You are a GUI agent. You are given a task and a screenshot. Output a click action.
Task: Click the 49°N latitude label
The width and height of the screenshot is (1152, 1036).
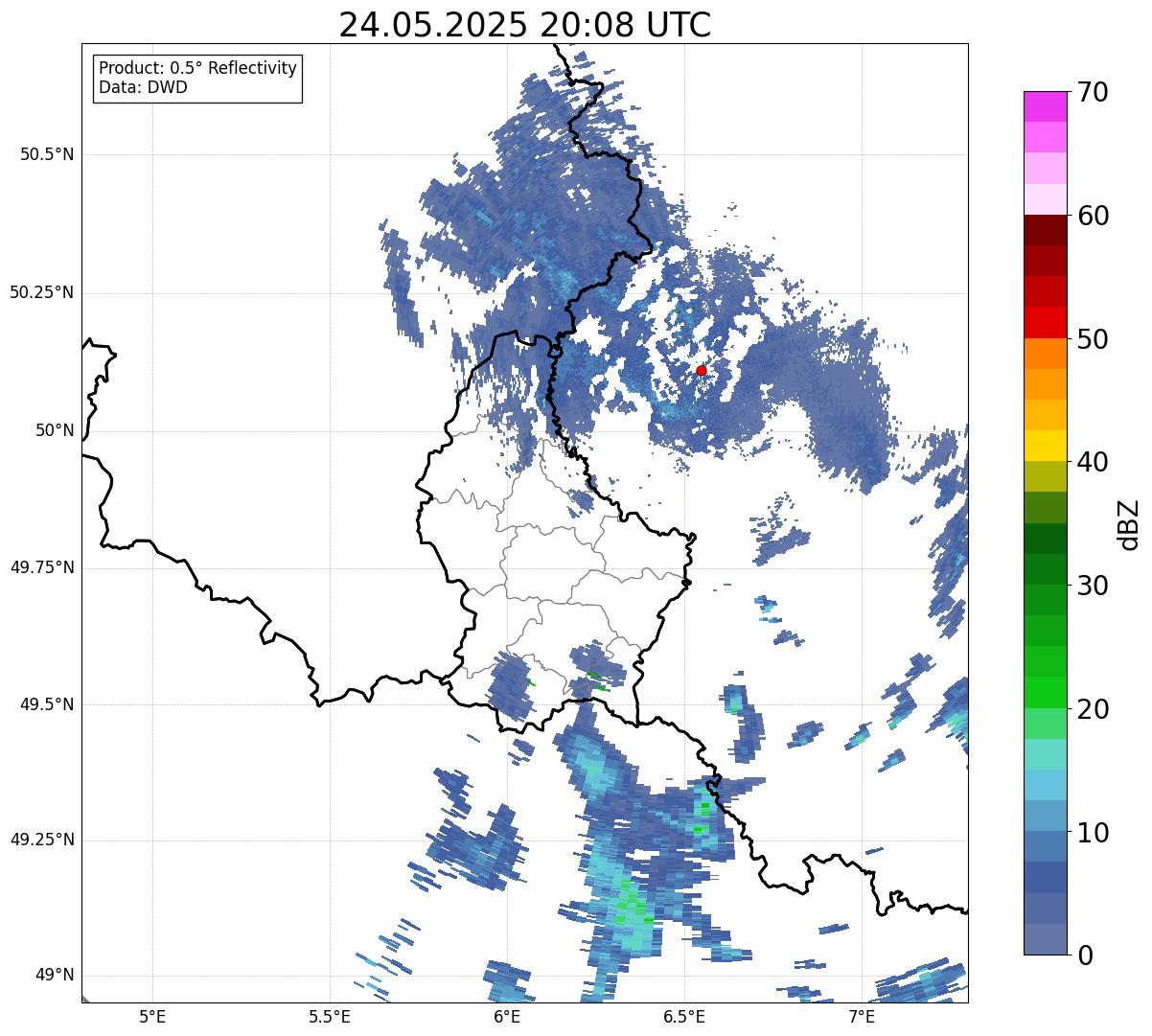[55, 976]
